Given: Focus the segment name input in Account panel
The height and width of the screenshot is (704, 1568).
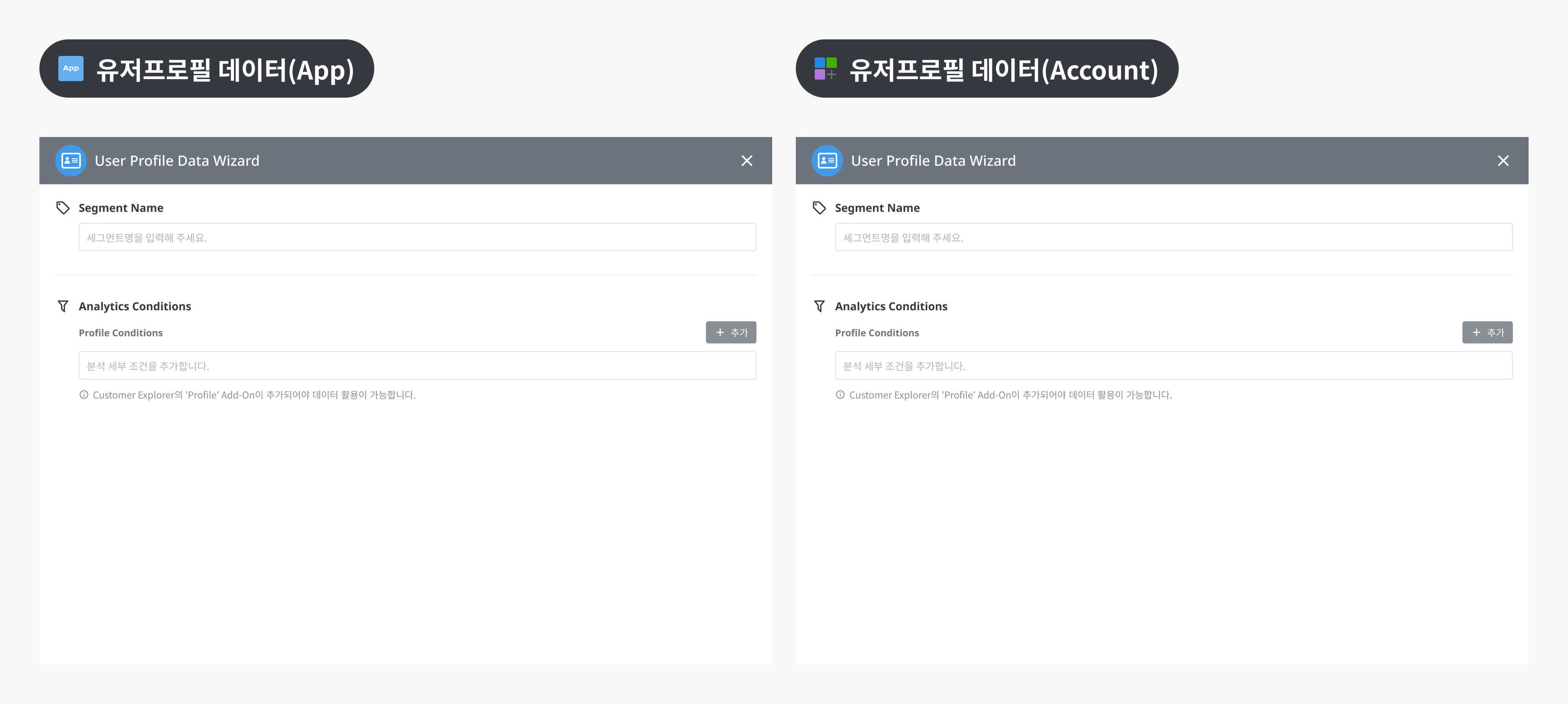Looking at the screenshot, I should [1173, 237].
